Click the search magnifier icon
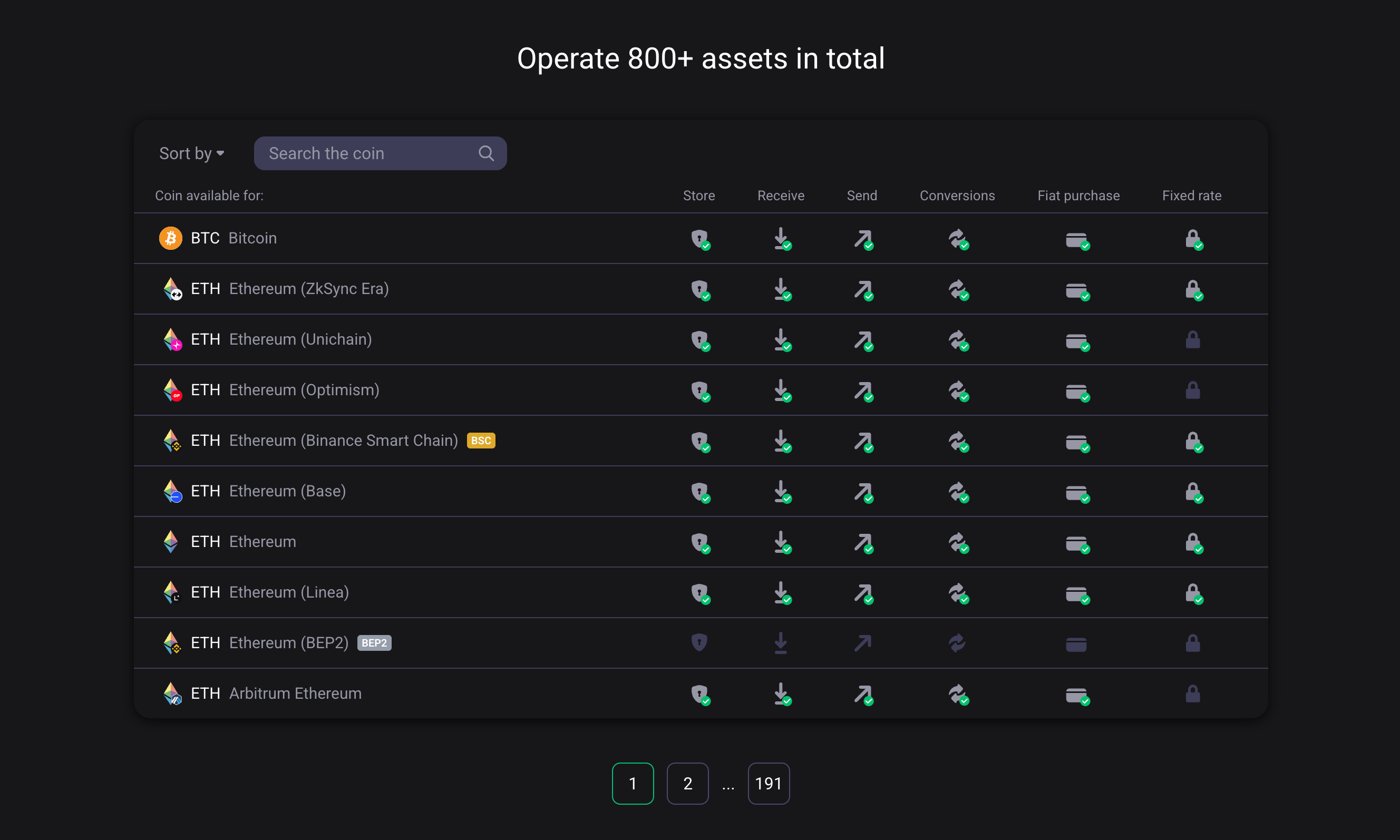Viewport: 1400px width, 840px height. [x=485, y=153]
